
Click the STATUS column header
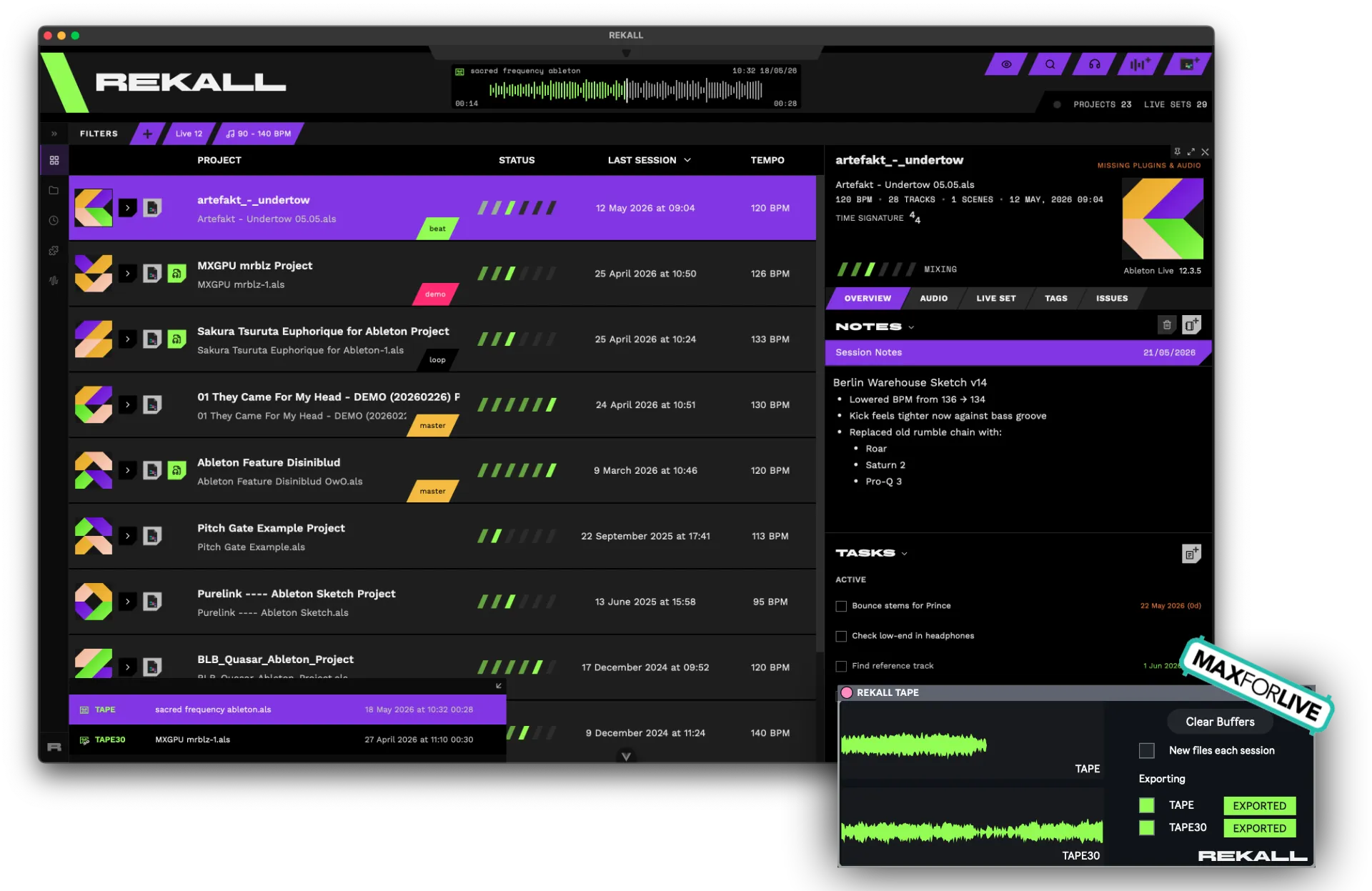click(517, 160)
